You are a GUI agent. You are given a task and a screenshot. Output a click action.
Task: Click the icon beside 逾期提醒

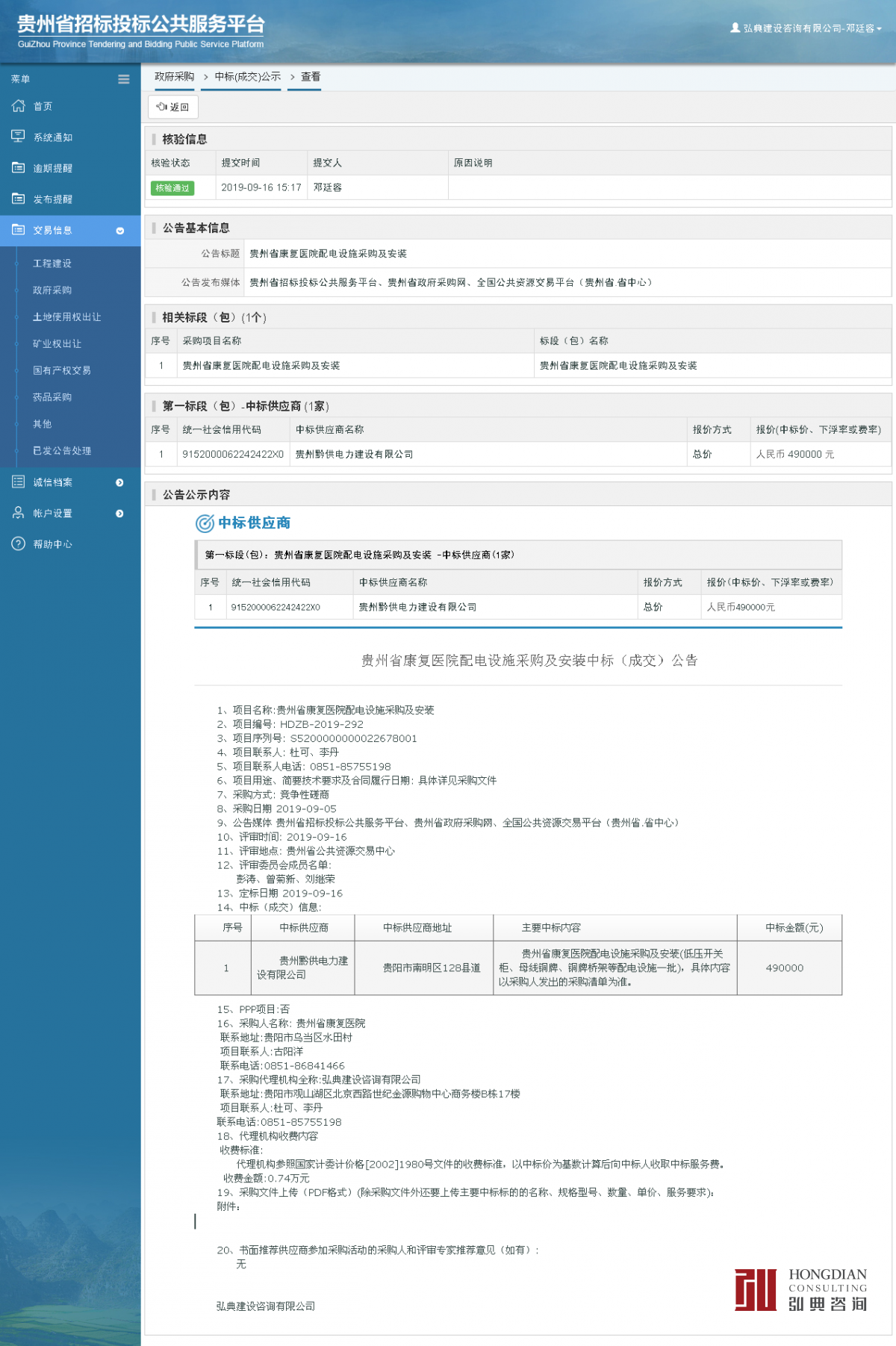click(19, 168)
